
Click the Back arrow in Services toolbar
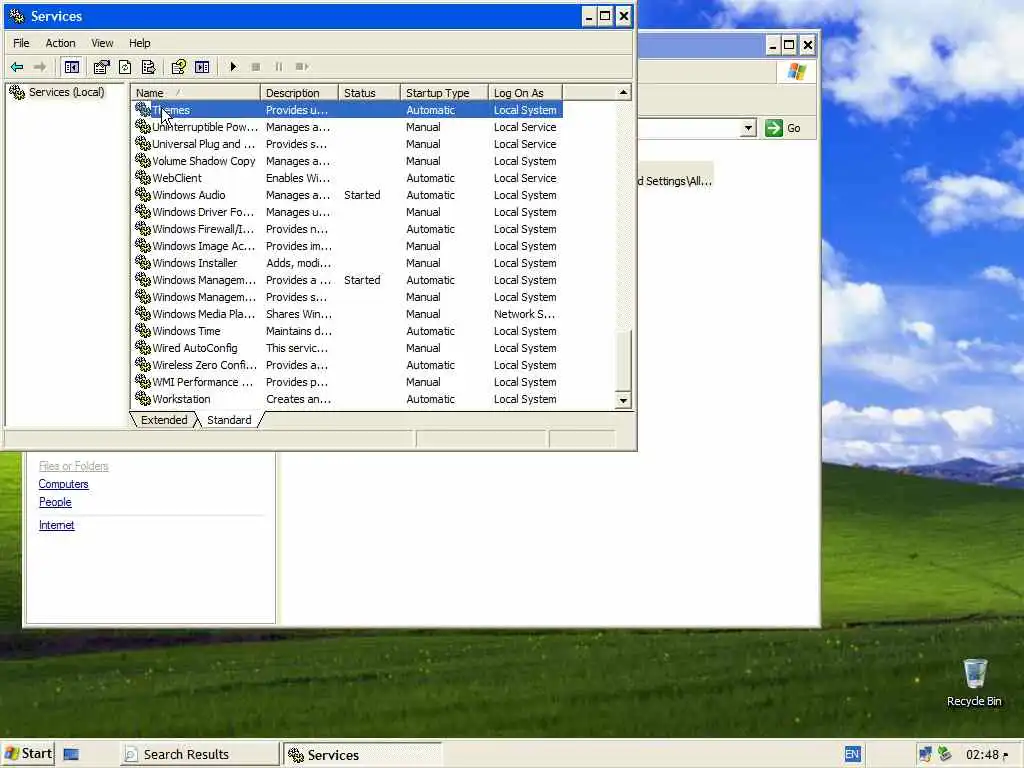coord(17,67)
